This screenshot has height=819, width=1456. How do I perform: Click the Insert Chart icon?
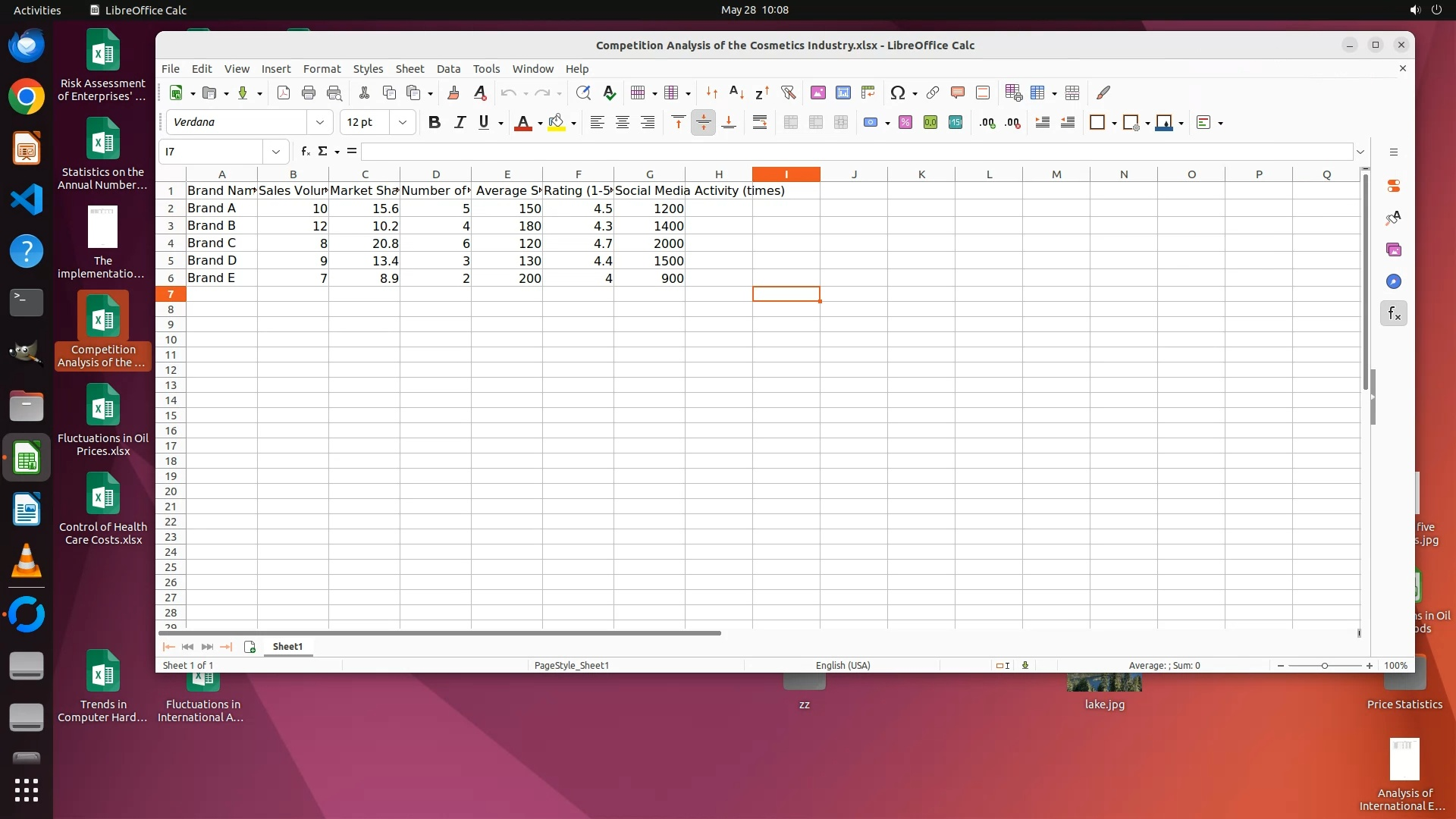pos(843,93)
